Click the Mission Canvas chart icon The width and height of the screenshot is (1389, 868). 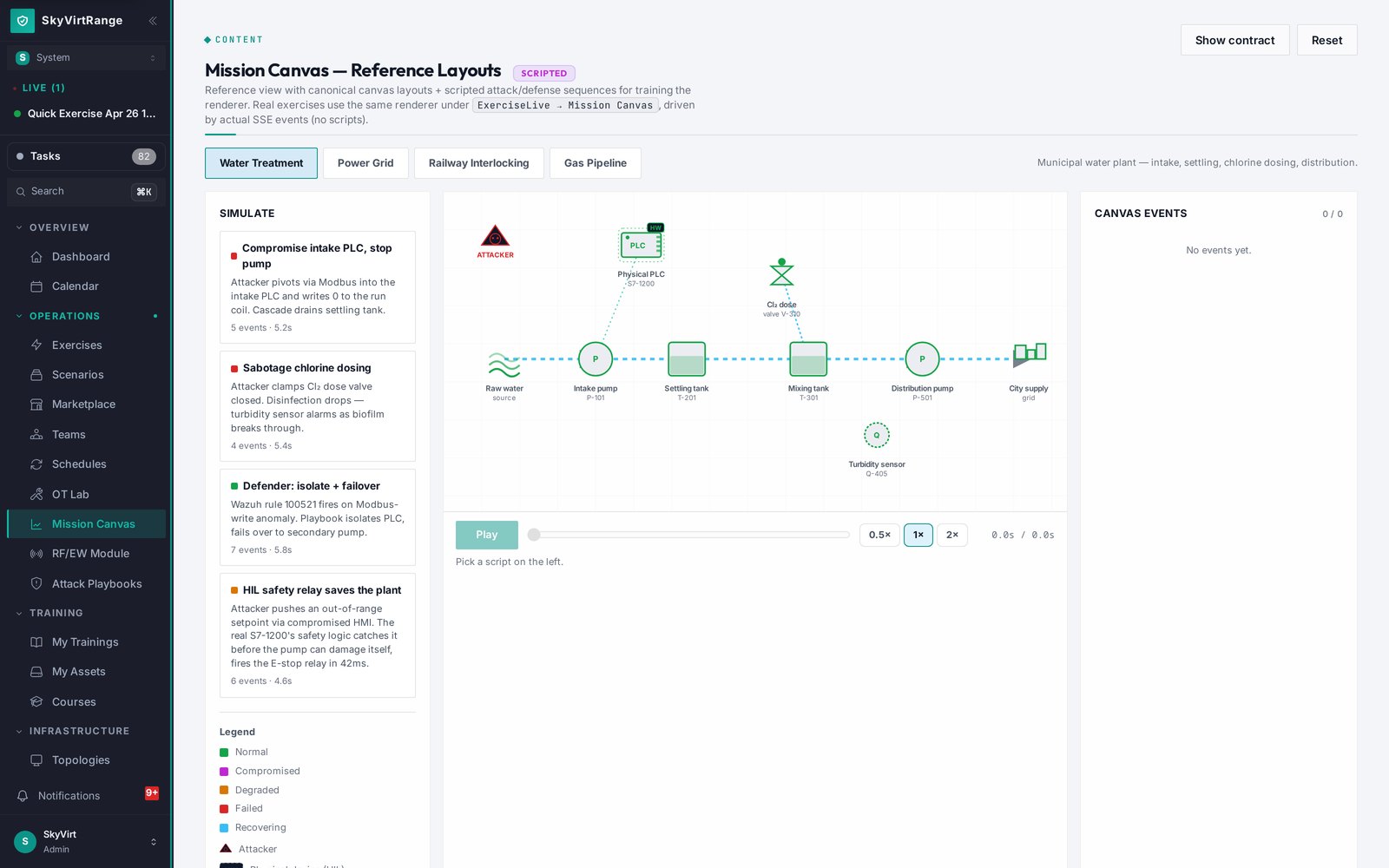point(36,524)
